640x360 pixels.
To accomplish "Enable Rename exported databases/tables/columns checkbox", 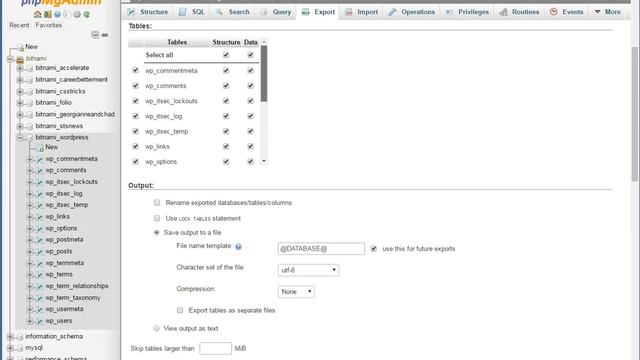I will click(157, 202).
